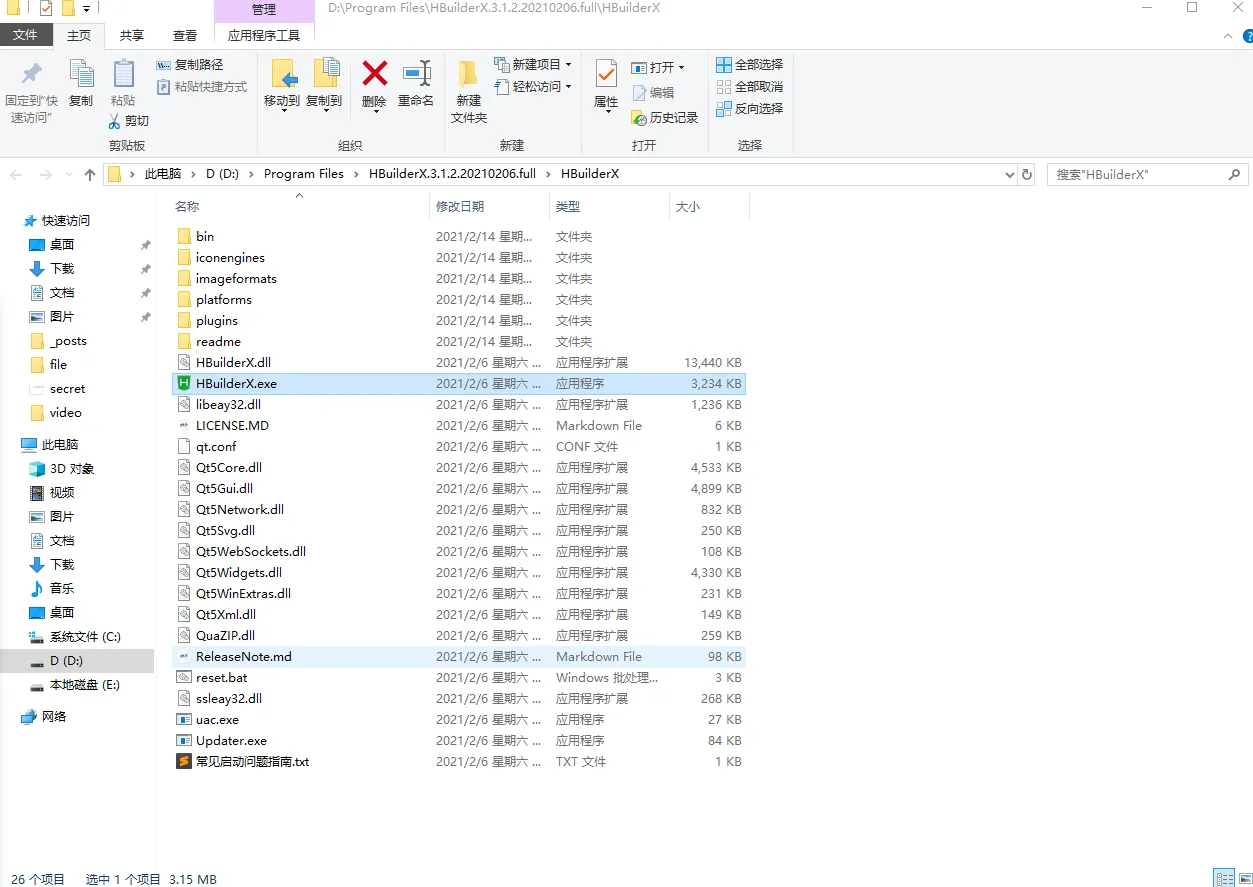
Task: Switch to Application Tools (应用程序工具) tab
Action: point(264,35)
